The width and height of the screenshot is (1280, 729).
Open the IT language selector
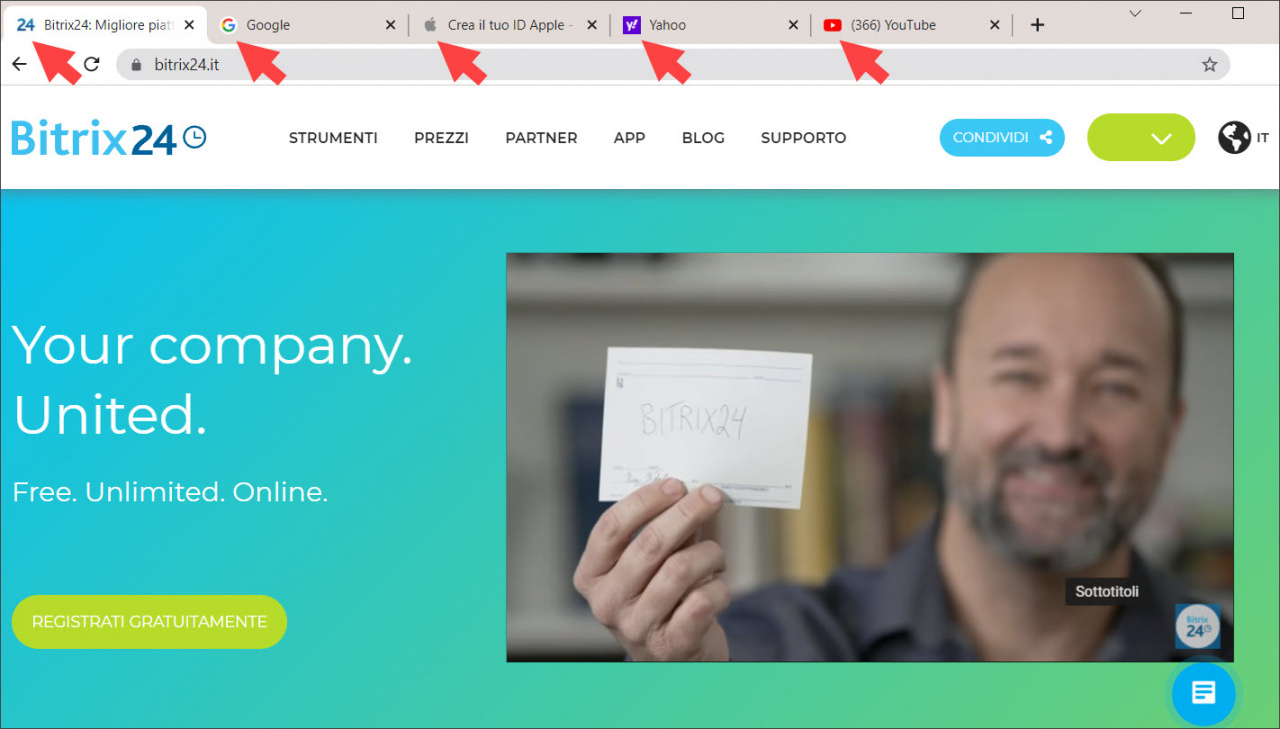pyautogui.click(x=1262, y=138)
